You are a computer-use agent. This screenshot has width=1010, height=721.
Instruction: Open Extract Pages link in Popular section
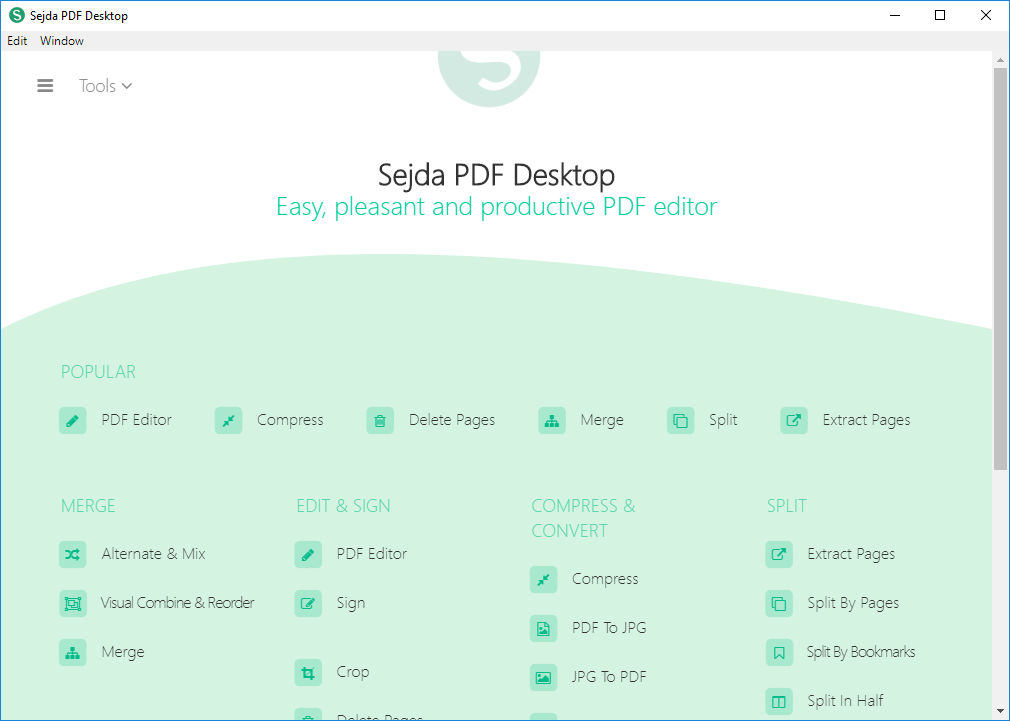coord(866,420)
